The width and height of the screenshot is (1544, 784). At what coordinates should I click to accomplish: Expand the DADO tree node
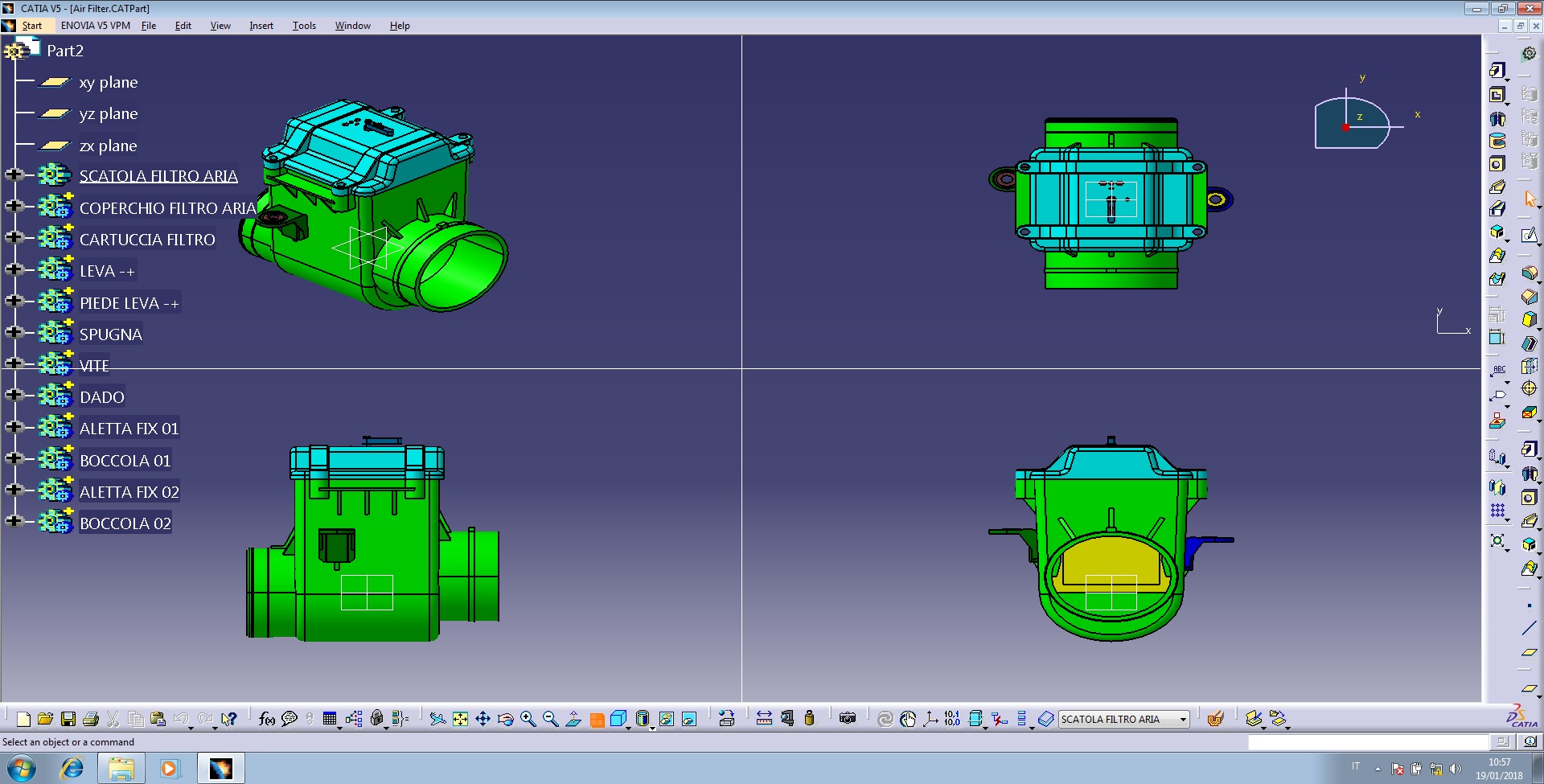[x=14, y=394]
